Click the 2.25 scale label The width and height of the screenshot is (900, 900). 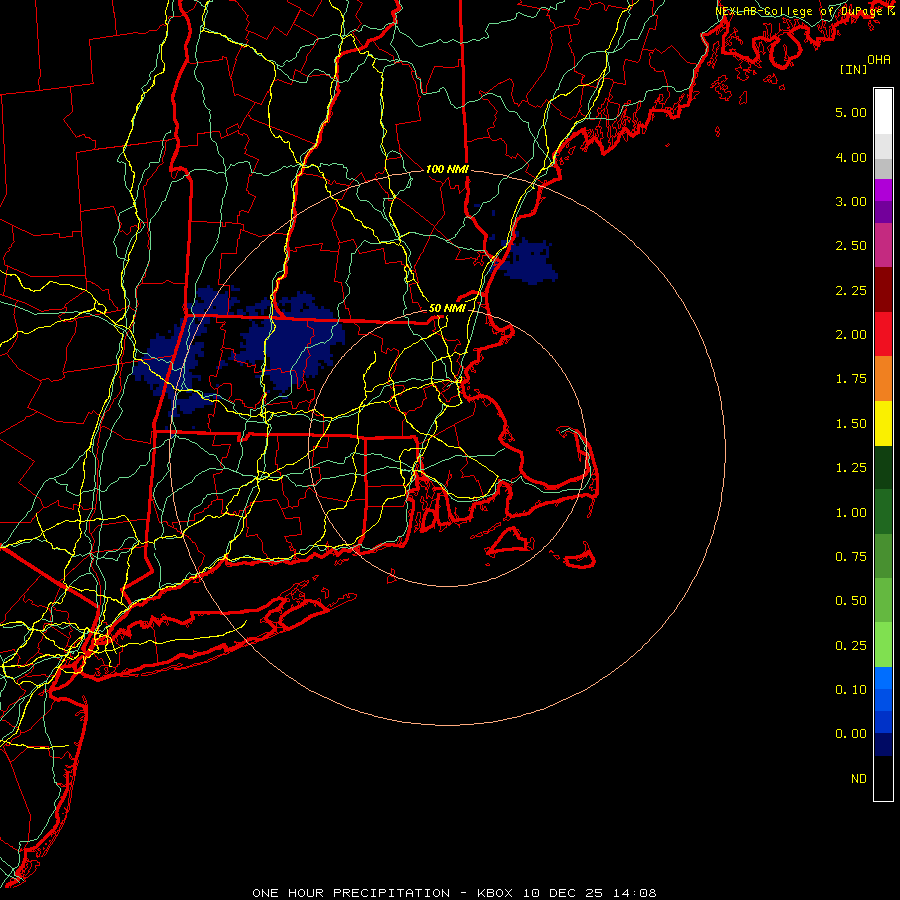851,290
